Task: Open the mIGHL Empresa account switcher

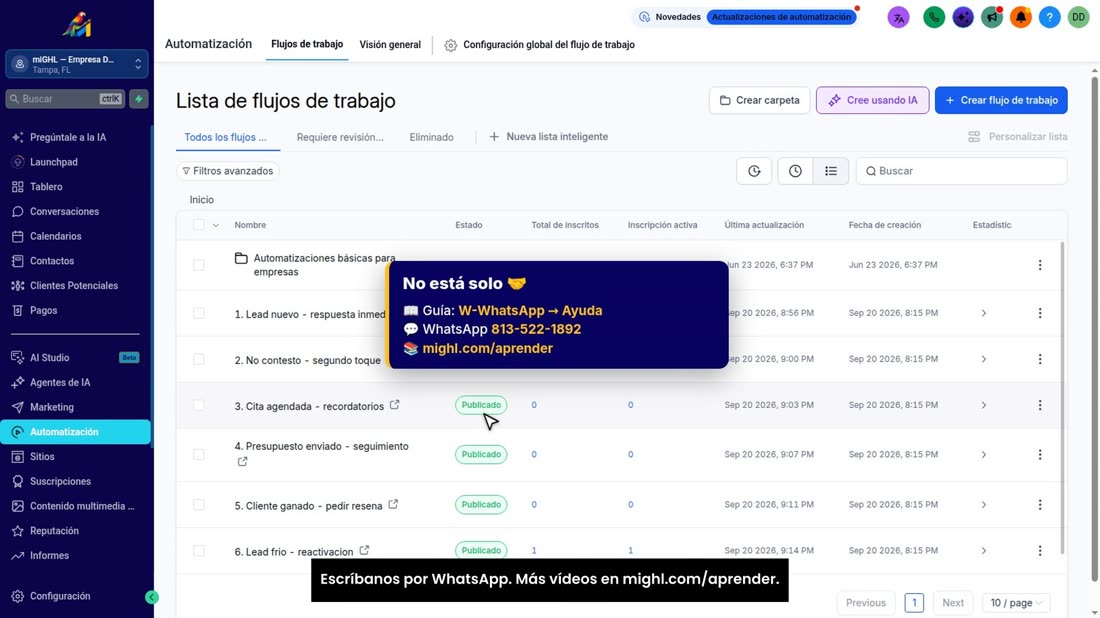Action: tap(76, 64)
